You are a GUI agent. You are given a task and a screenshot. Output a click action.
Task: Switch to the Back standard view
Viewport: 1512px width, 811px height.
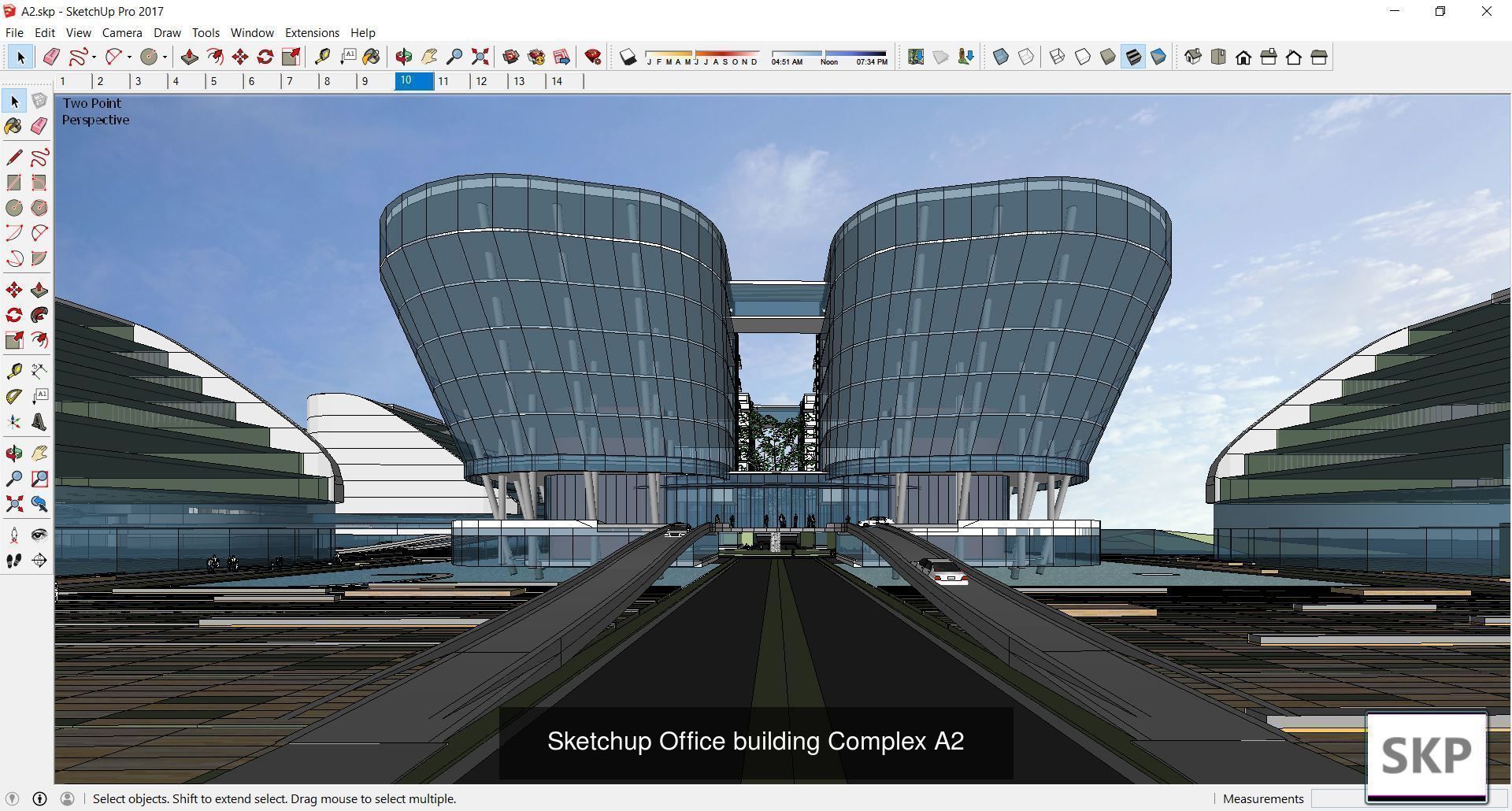coord(1294,57)
